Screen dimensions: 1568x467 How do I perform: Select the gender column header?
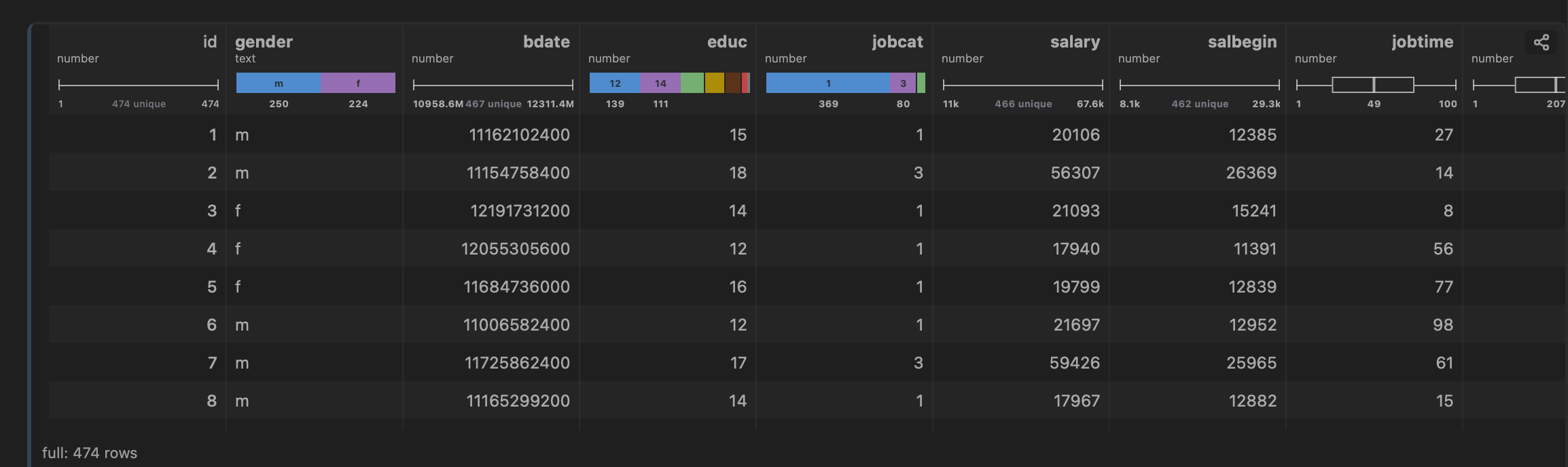(x=264, y=42)
